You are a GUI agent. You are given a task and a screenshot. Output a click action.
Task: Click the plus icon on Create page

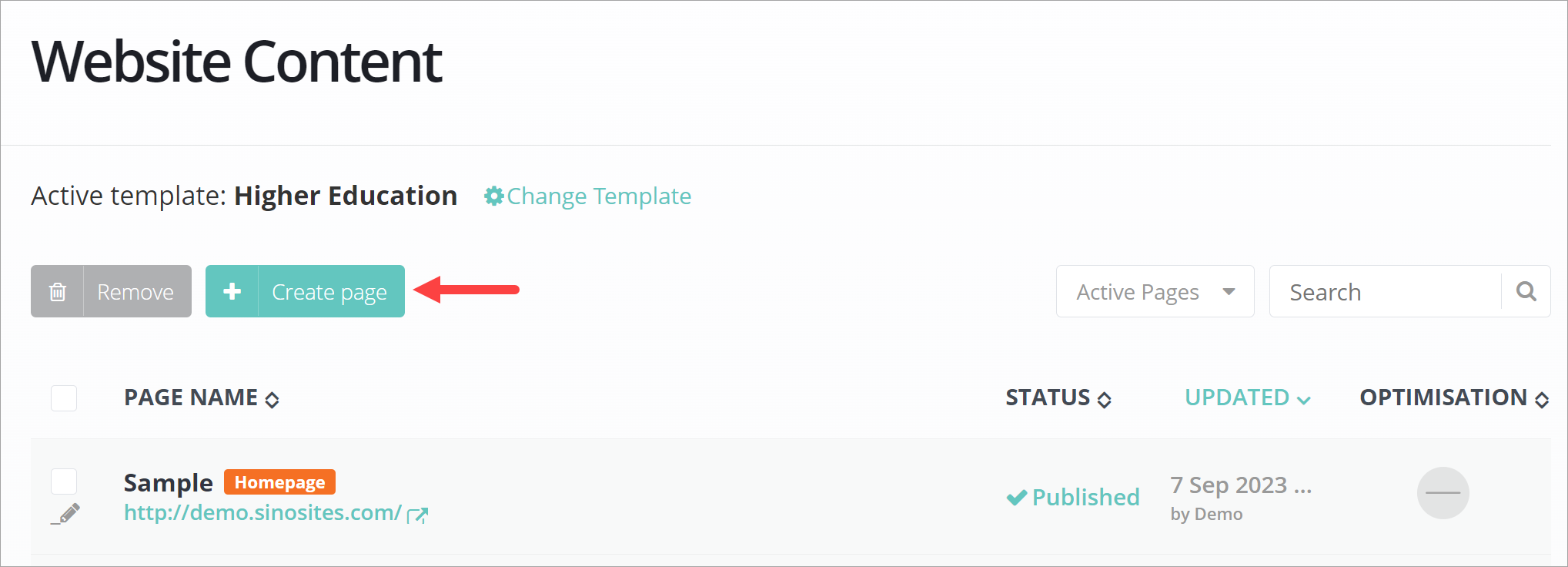pos(232,292)
